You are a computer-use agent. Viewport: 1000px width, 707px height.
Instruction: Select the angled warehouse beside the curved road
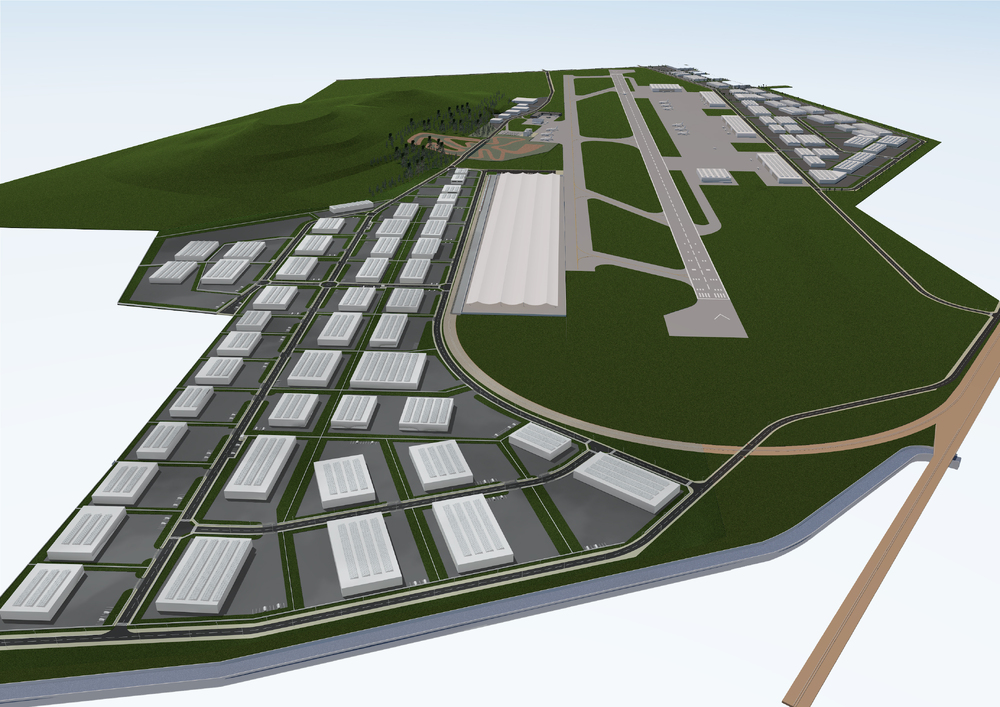pos(627,481)
